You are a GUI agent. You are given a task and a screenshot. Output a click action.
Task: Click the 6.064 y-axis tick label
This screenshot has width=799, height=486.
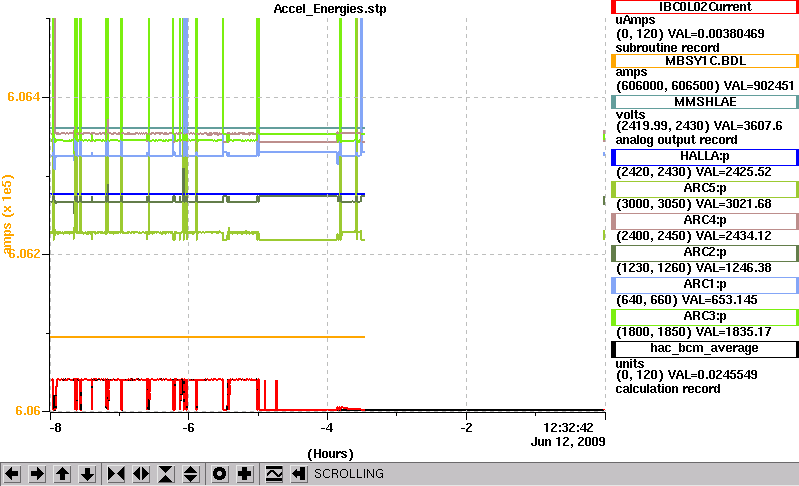23,97
